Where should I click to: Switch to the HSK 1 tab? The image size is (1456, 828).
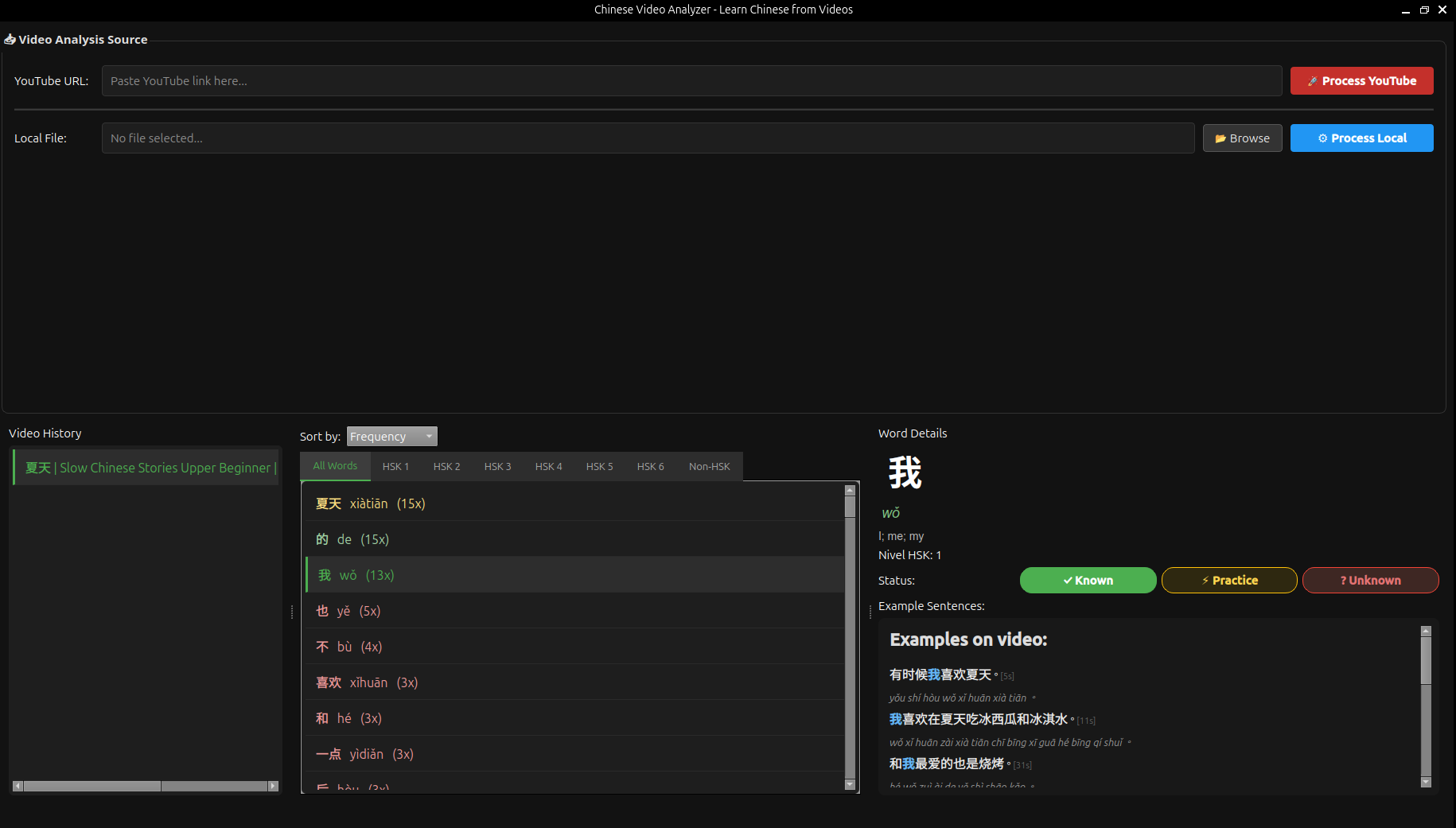click(x=395, y=467)
